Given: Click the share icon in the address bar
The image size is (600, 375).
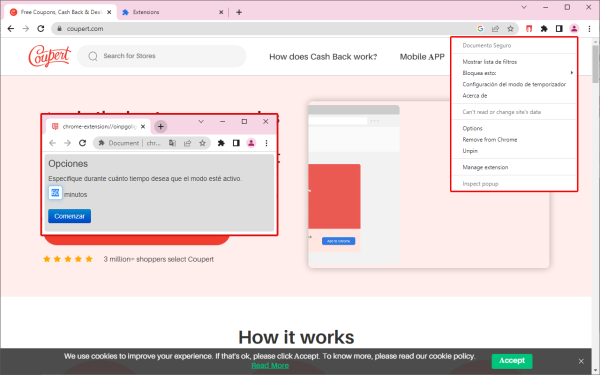Looking at the screenshot, I should tap(496, 29).
